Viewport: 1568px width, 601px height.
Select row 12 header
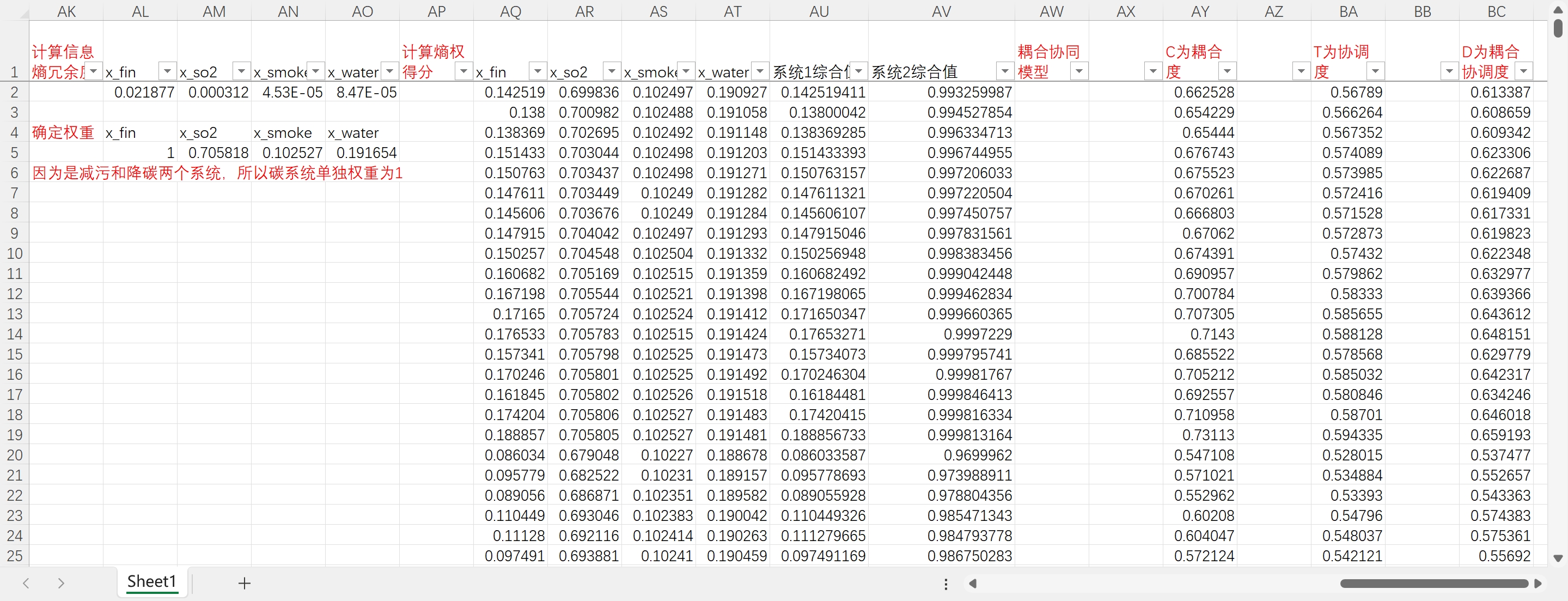tap(14, 294)
